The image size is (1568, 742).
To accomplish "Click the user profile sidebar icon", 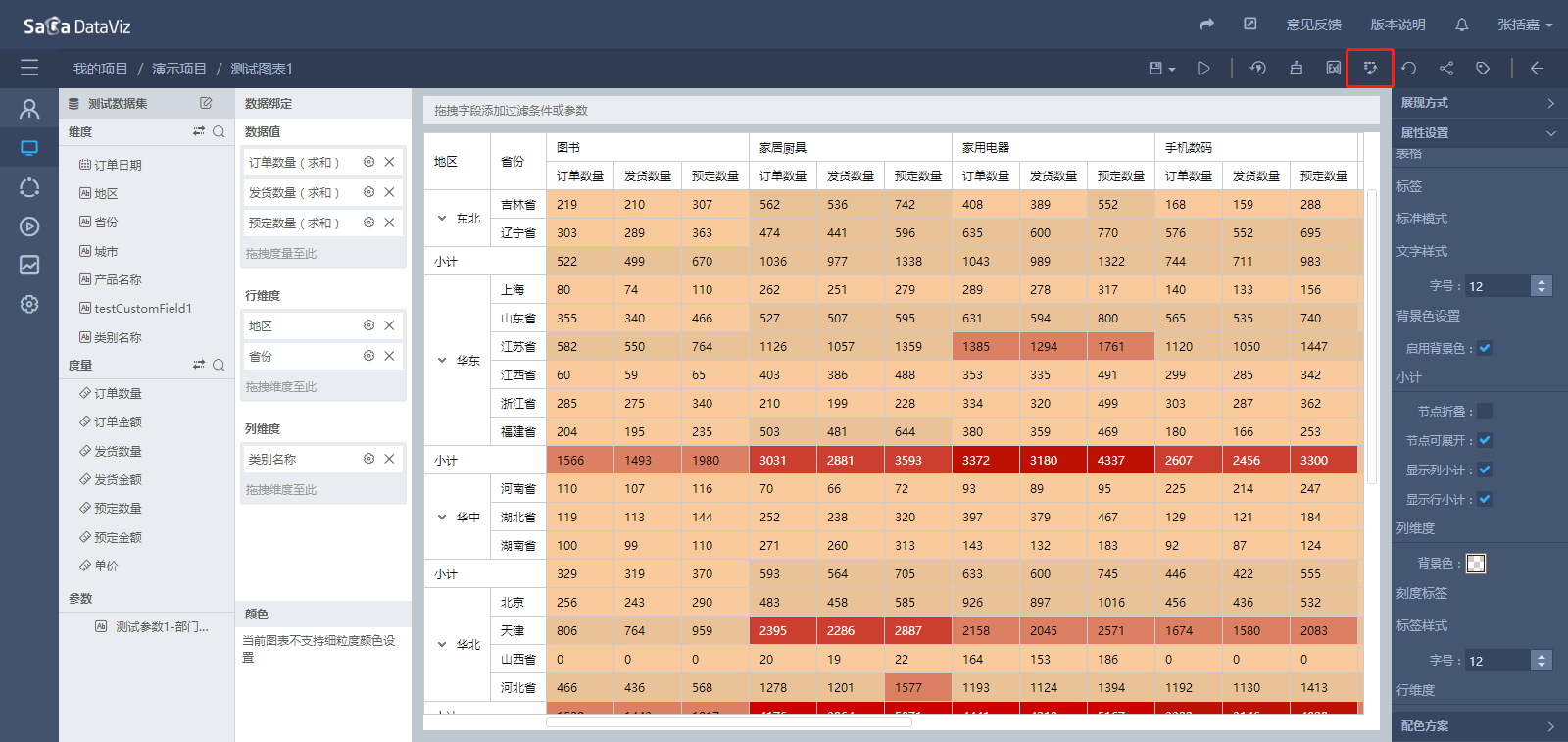I will [29, 109].
